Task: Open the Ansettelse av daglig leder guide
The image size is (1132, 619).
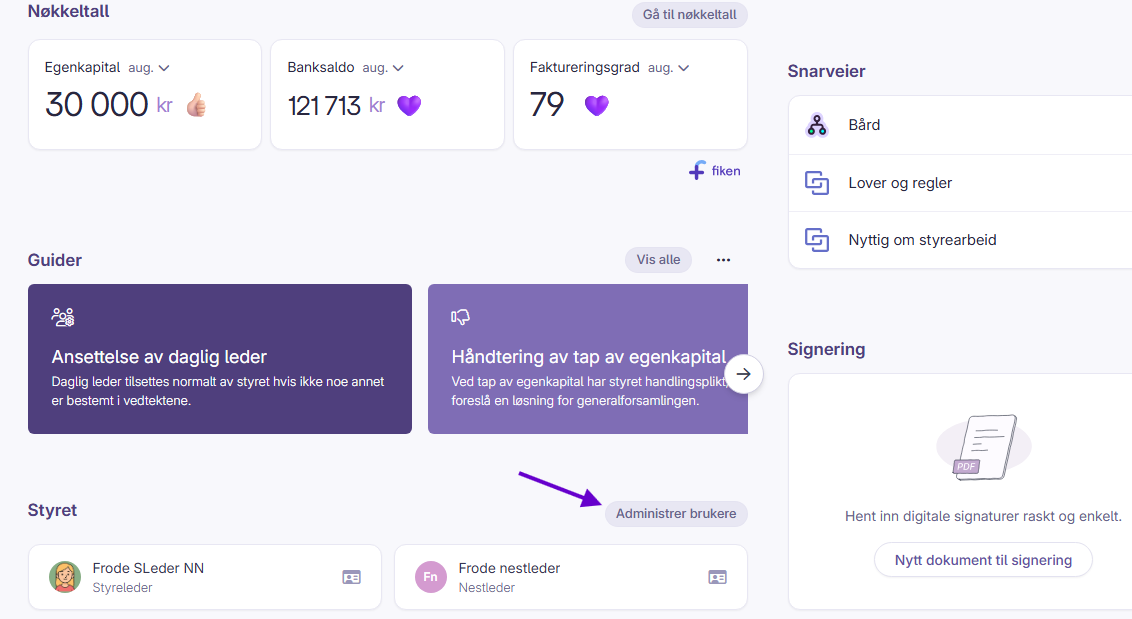Action: 220,359
